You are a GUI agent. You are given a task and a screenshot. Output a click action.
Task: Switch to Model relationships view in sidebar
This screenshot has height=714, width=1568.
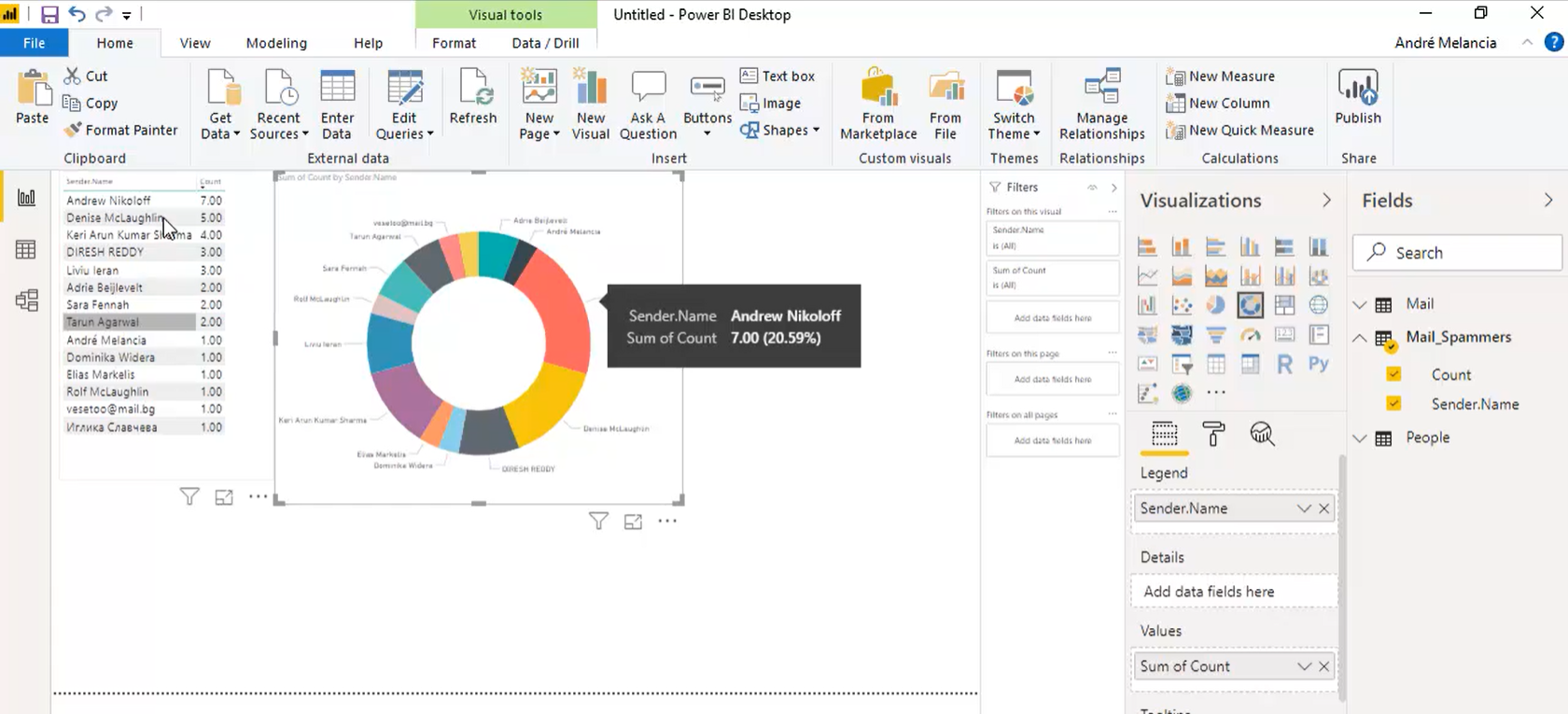point(26,301)
